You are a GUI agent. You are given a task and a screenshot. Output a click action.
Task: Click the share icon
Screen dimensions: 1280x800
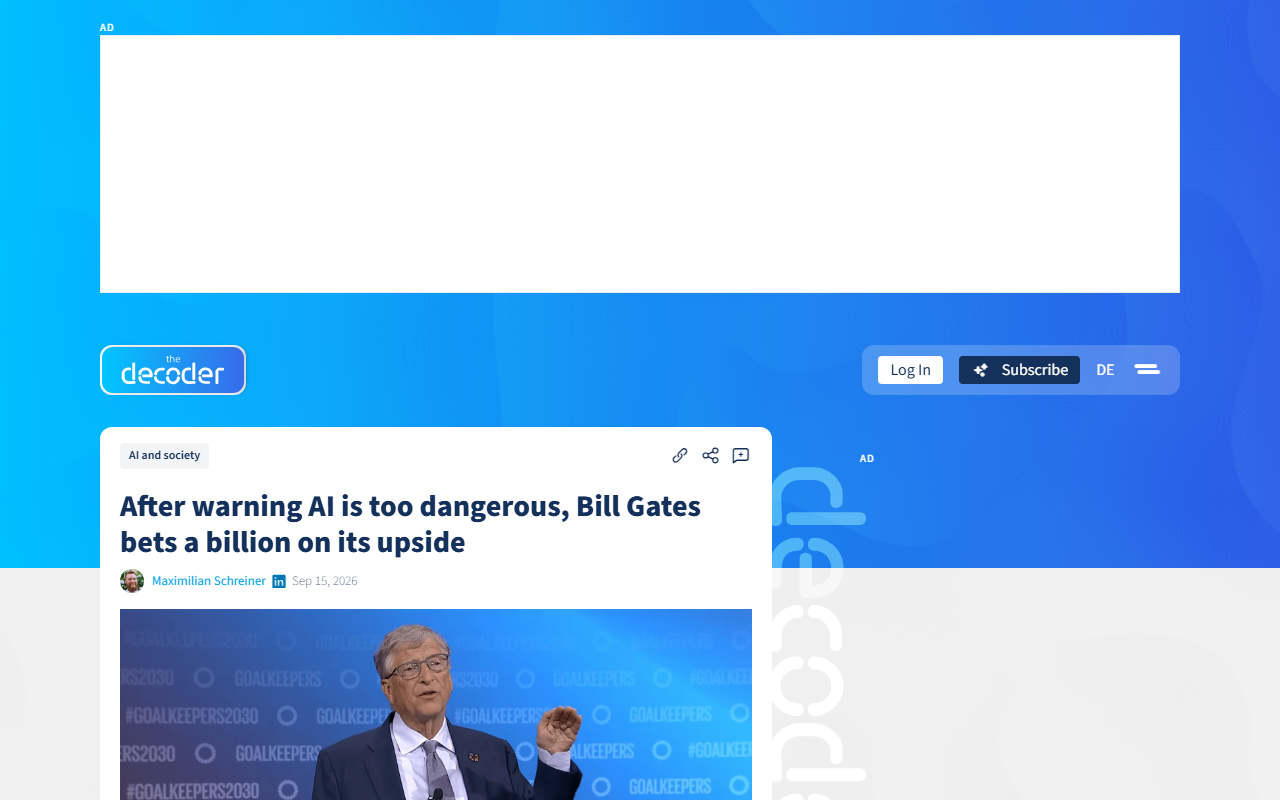point(710,456)
